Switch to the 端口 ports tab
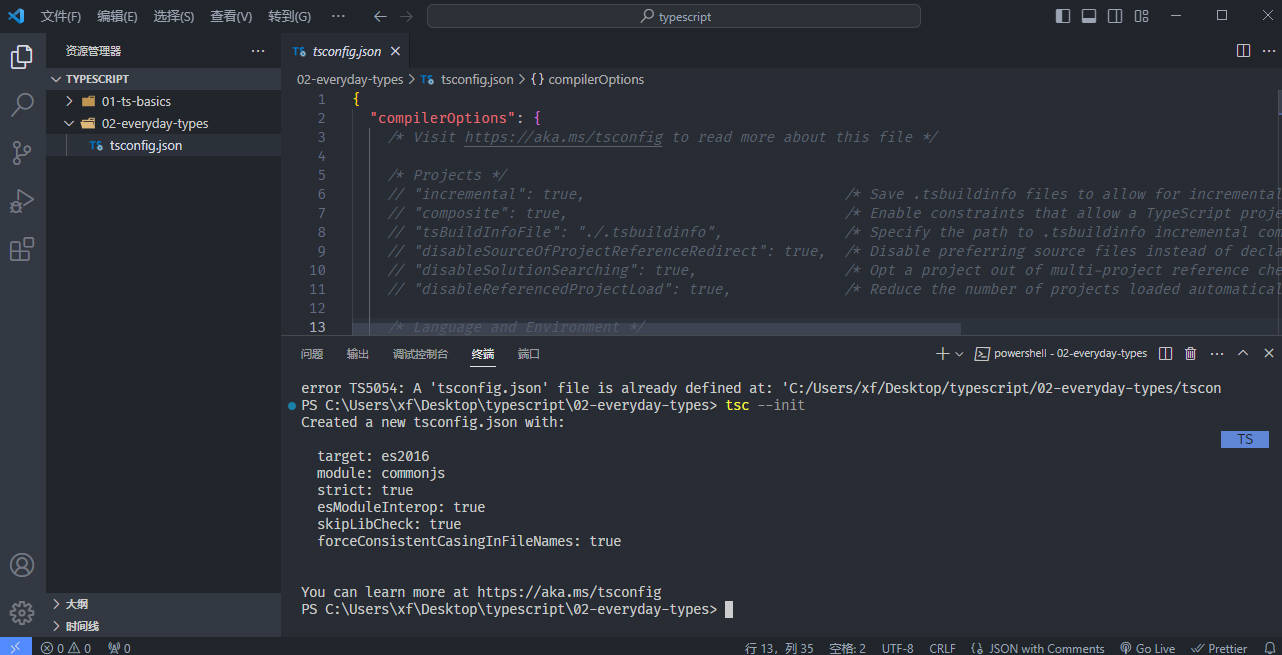 point(529,354)
